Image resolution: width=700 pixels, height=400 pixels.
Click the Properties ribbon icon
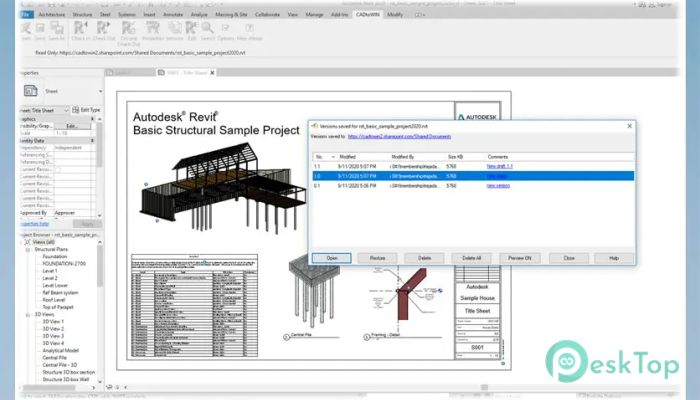[153, 28]
